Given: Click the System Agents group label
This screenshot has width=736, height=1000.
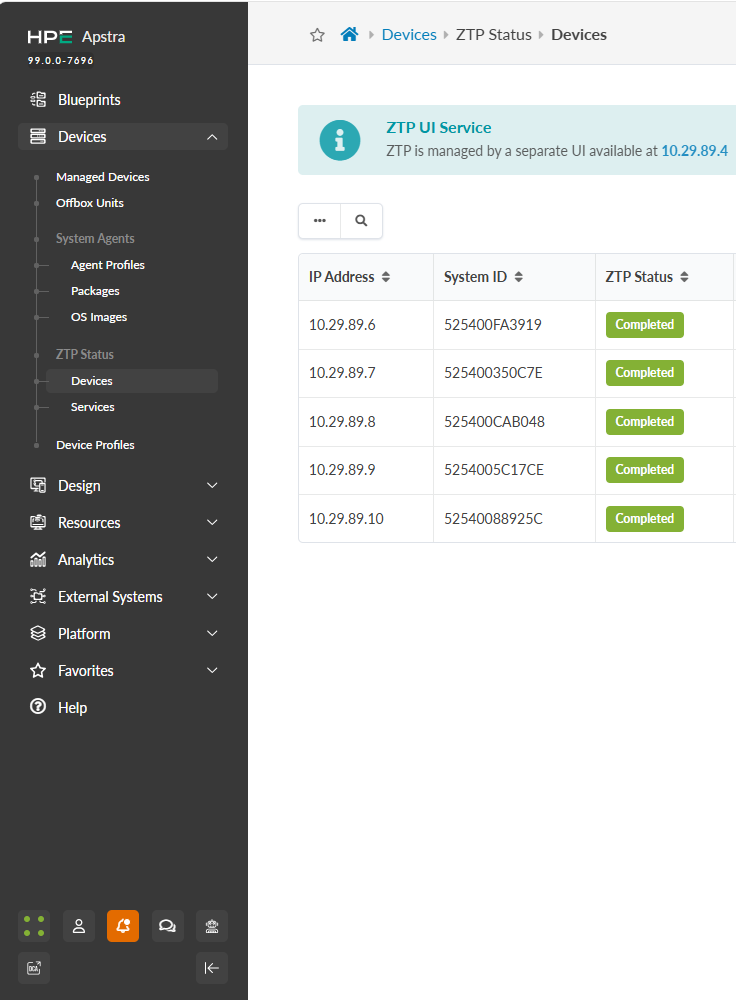Looking at the screenshot, I should 95,239.
